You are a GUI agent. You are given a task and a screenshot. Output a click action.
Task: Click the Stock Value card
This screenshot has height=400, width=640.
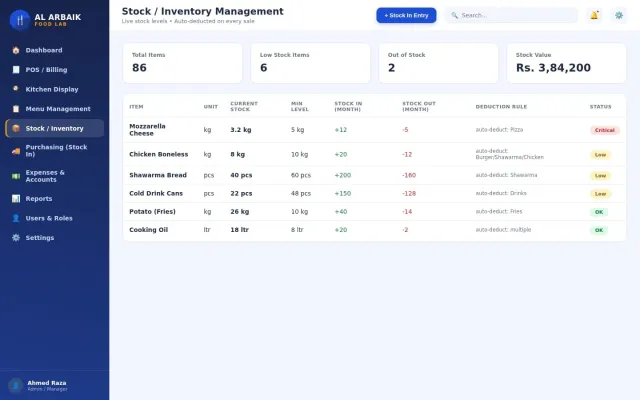tap(567, 63)
